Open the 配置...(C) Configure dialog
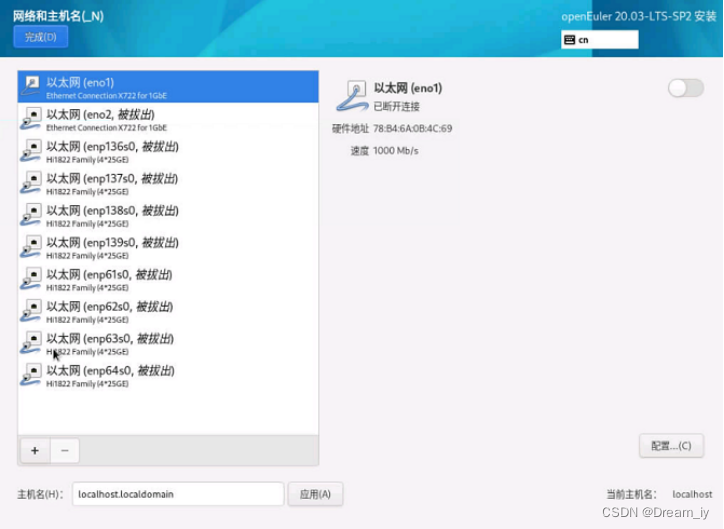The image size is (724, 529). click(671, 446)
